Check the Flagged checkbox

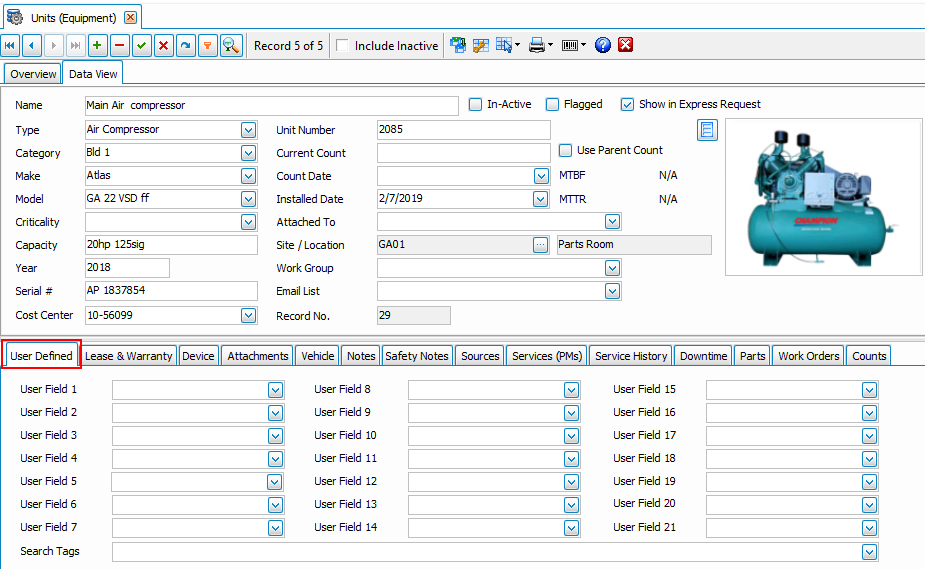pos(552,105)
